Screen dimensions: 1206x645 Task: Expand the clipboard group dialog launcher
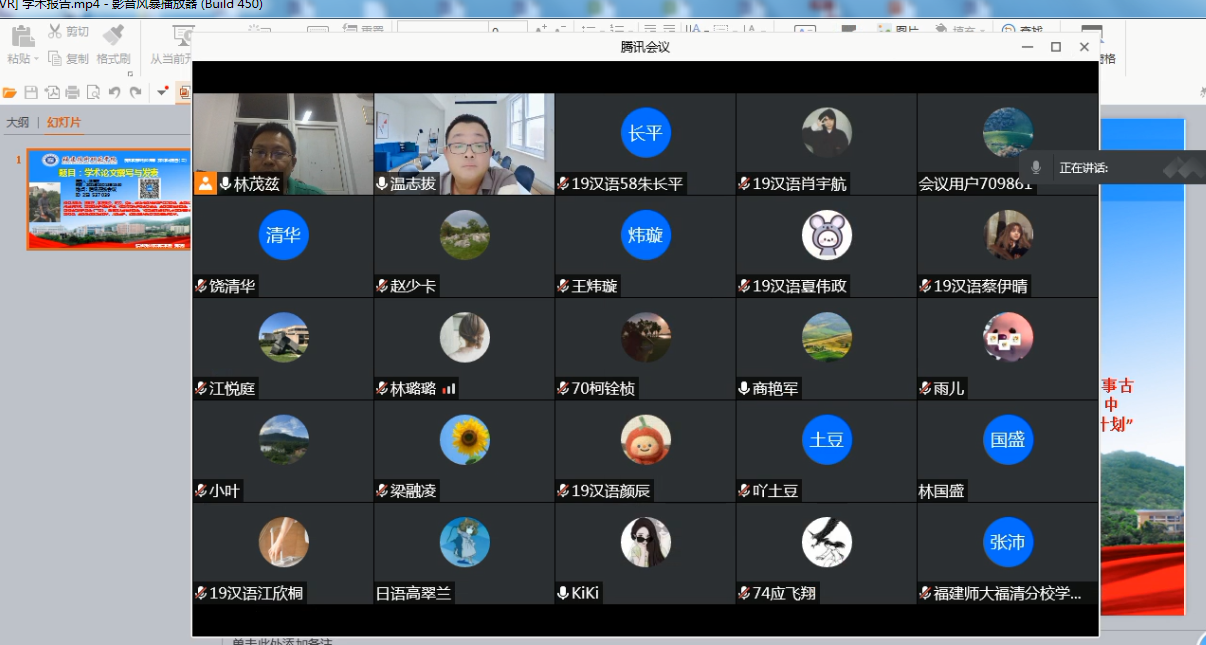point(128,73)
